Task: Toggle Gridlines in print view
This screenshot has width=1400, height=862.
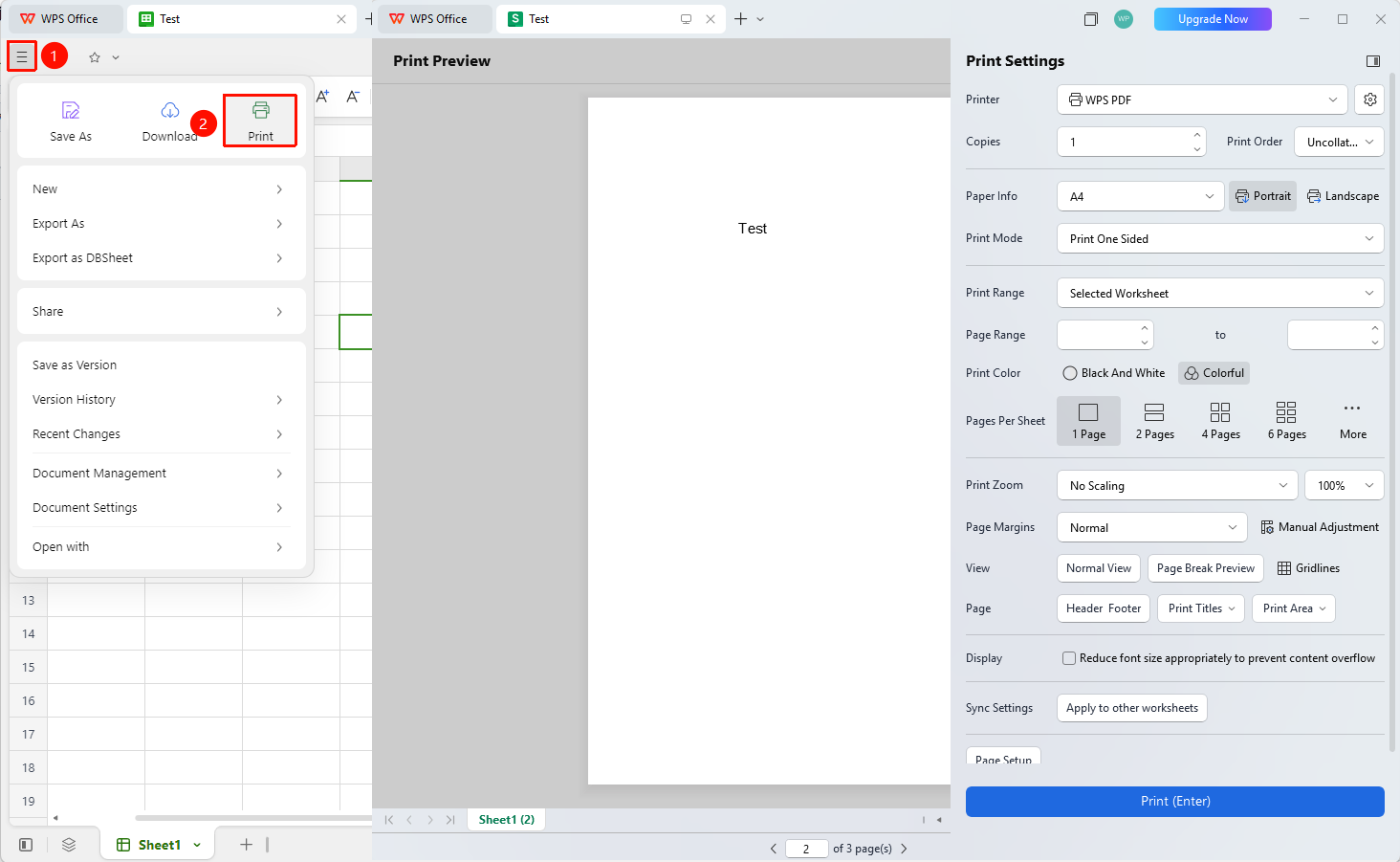Action: click(x=1308, y=568)
